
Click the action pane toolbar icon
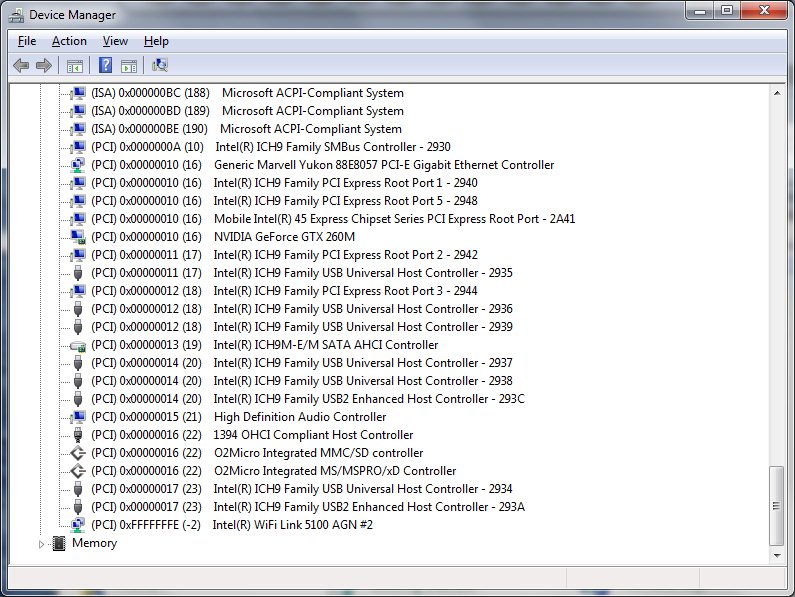point(129,65)
